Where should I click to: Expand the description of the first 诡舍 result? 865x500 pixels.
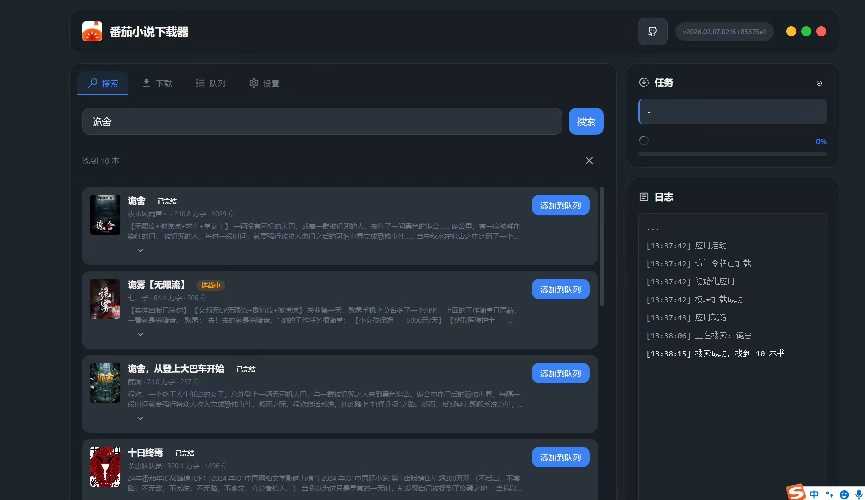140,250
